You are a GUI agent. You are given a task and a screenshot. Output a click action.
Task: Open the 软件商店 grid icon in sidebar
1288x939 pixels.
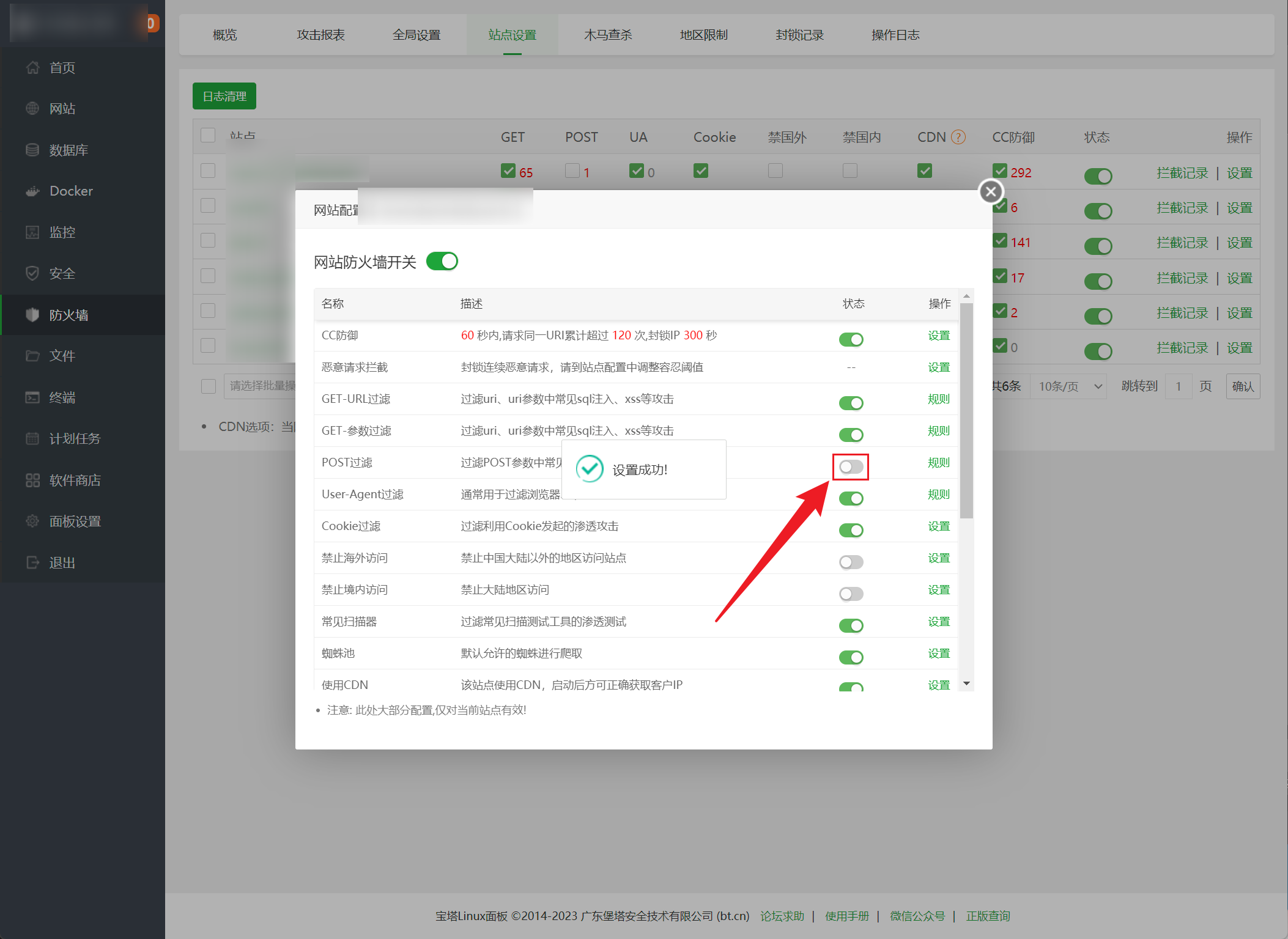(x=32, y=480)
